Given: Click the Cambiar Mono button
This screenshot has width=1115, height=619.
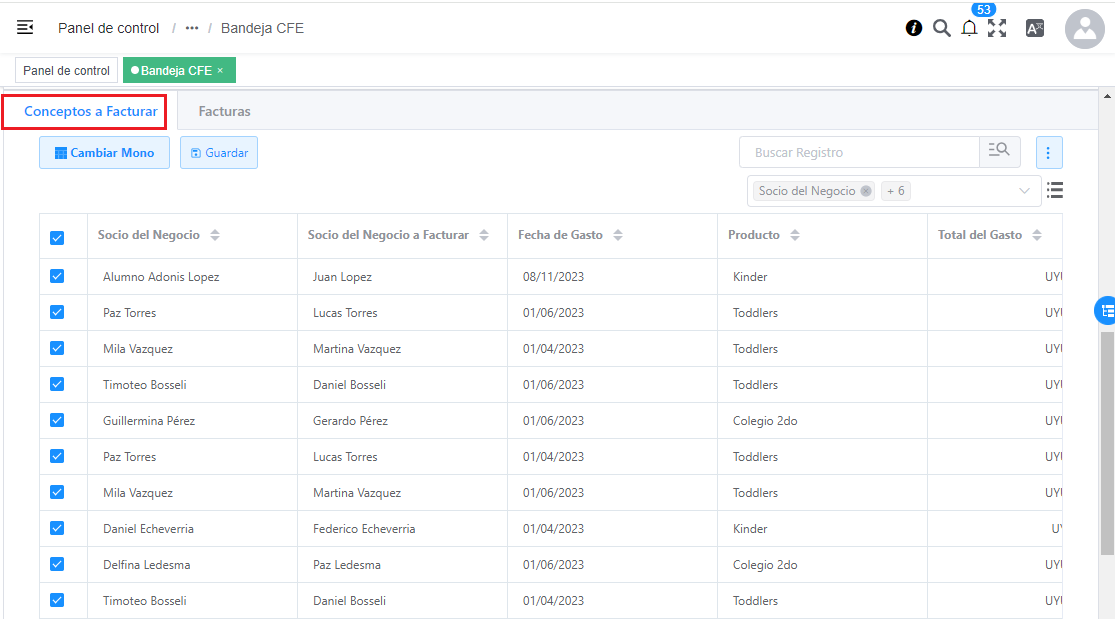Looking at the screenshot, I should click(x=104, y=153).
